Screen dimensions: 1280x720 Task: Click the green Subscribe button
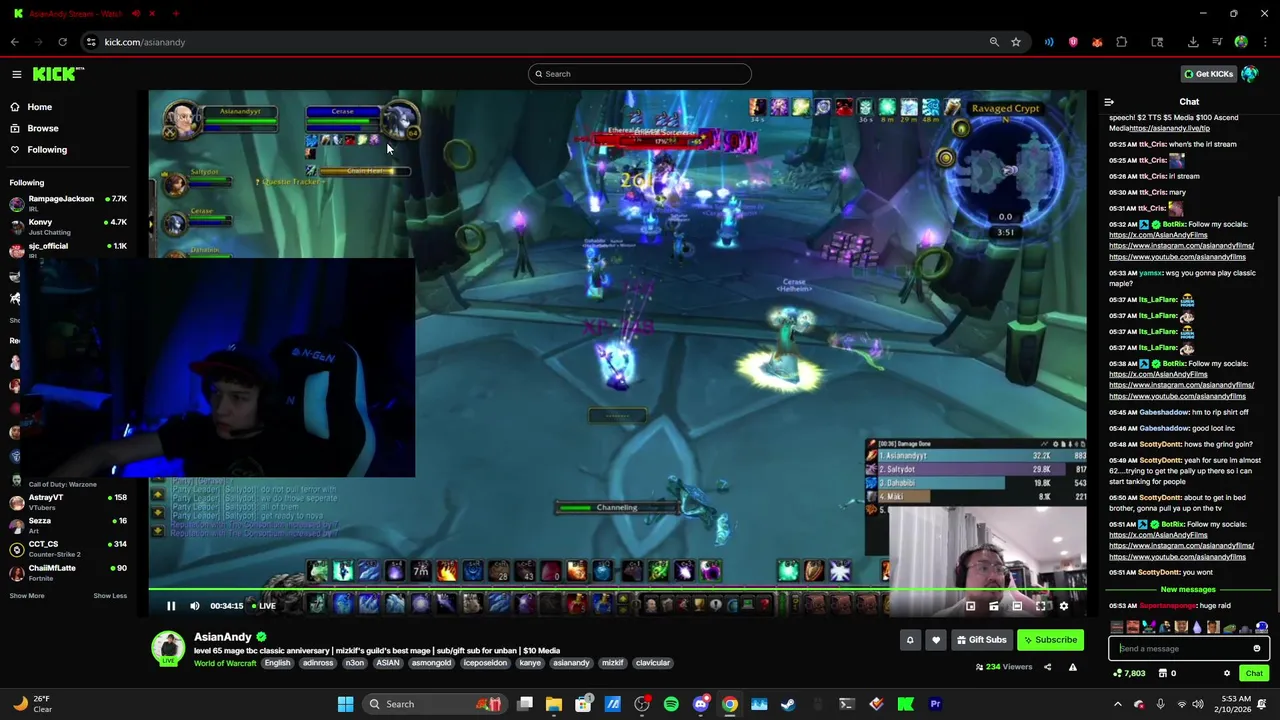(x=1050, y=640)
